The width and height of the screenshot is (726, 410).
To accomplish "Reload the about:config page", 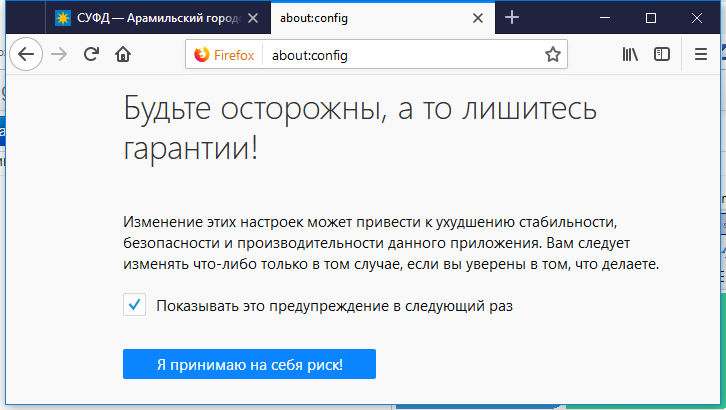I will (91, 55).
